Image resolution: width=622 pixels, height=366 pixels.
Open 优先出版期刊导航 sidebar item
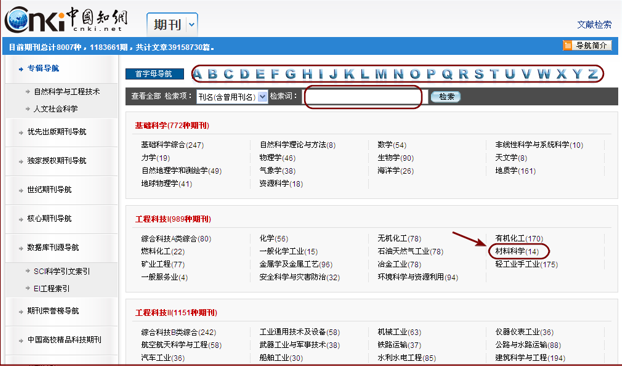(x=56, y=132)
